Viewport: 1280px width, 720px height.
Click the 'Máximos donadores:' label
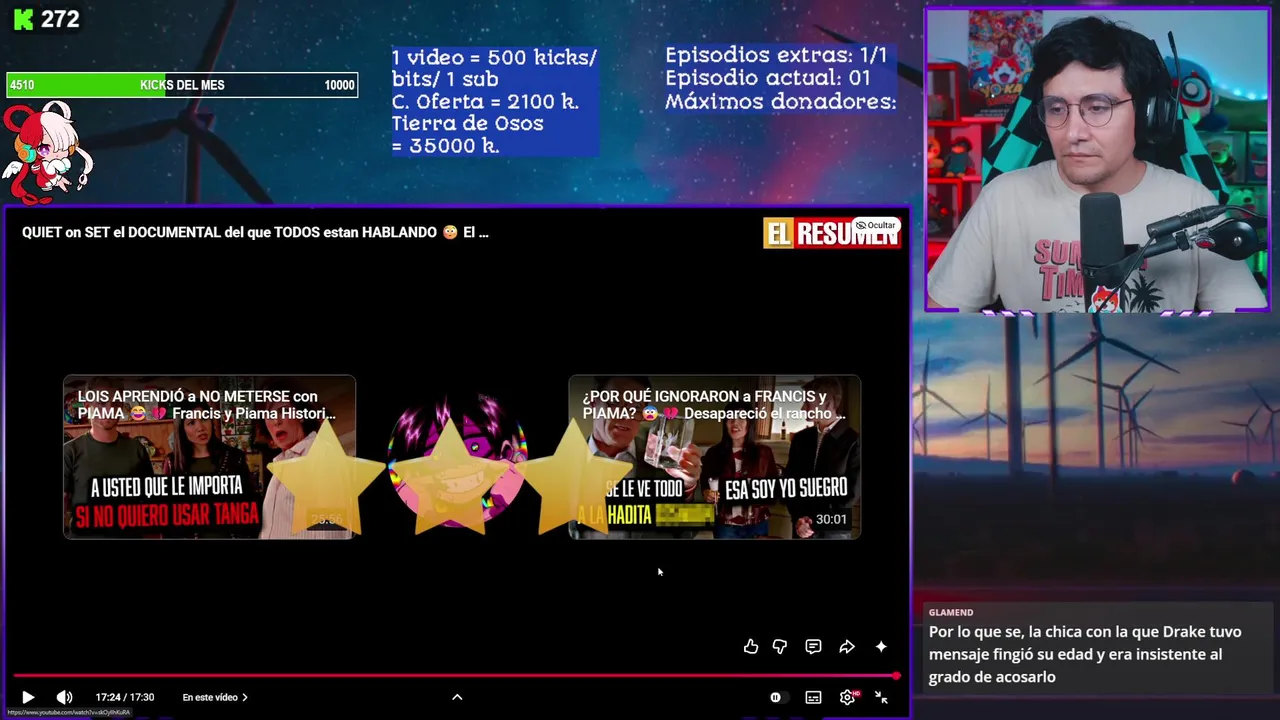[x=781, y=101]
